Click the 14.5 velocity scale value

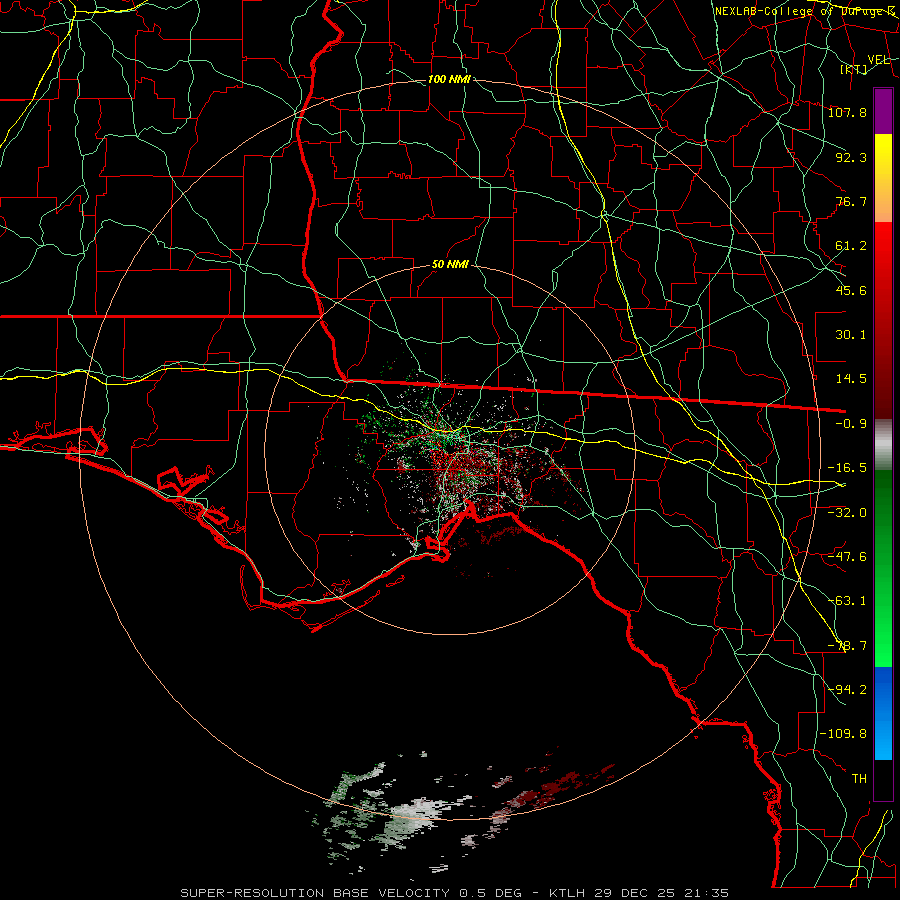coord(851,379)
